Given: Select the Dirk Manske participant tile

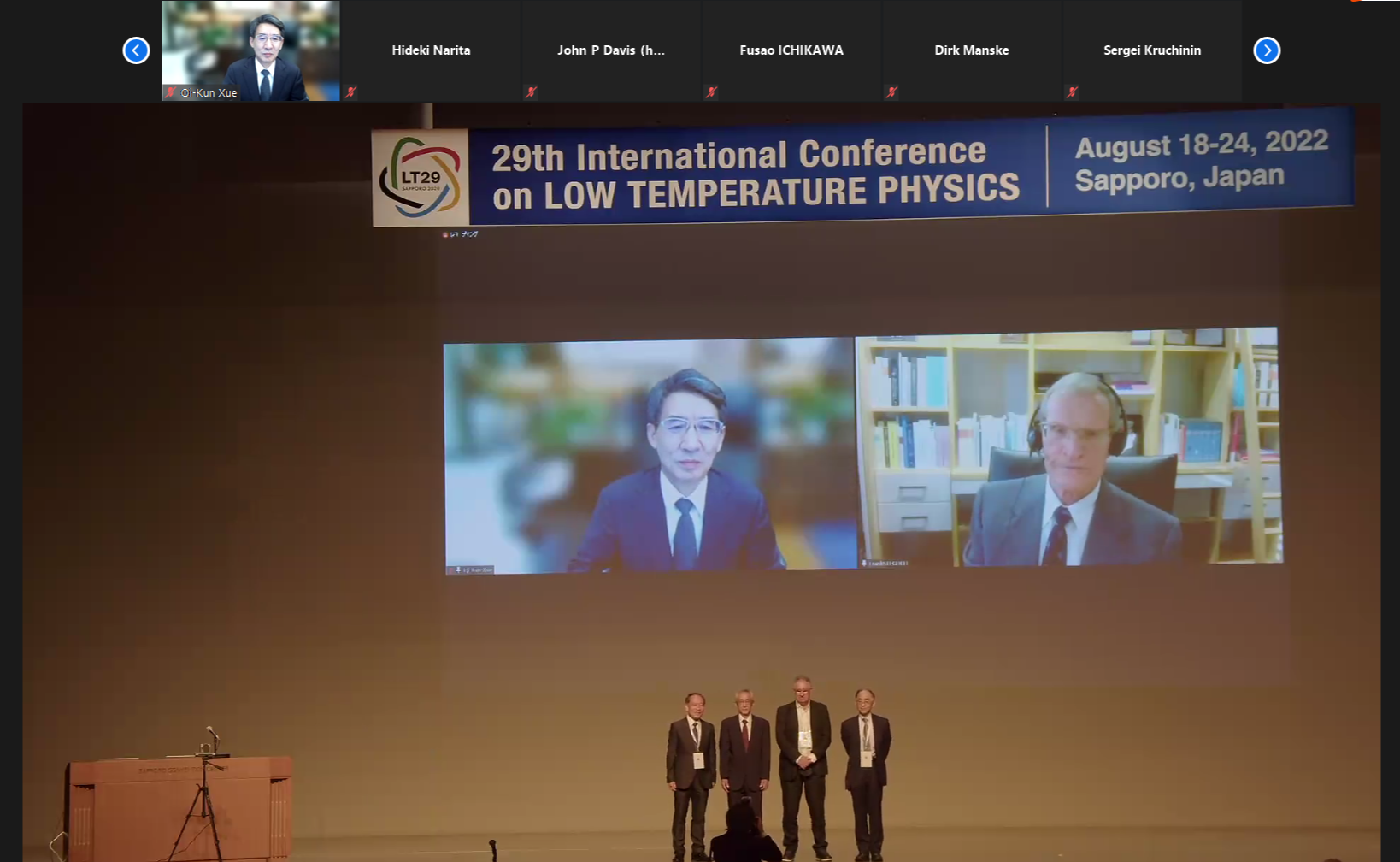Looking at the screenshot, I should [x=972, y=50].
